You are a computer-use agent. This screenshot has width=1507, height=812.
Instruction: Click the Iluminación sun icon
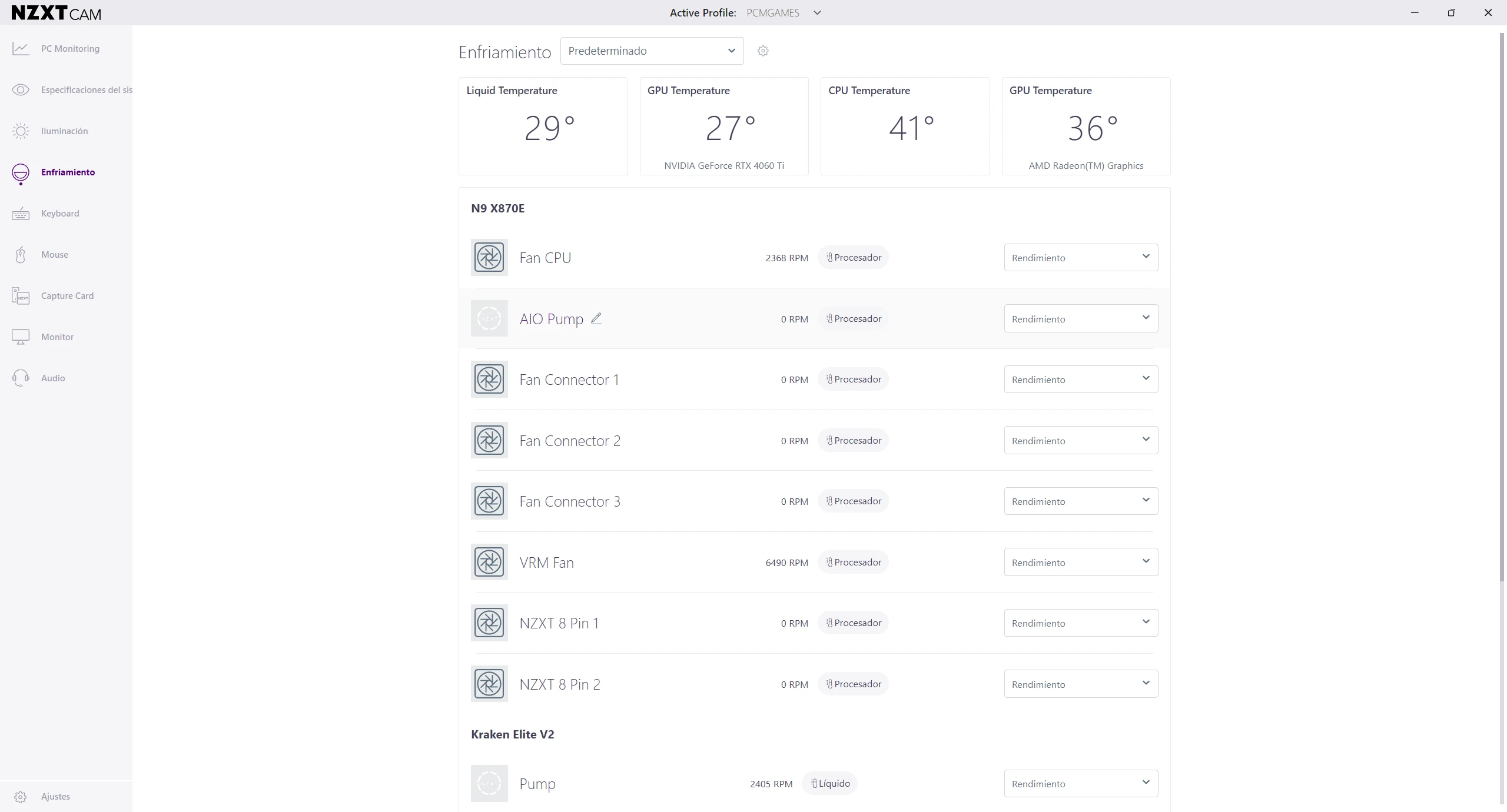(21, 131)
